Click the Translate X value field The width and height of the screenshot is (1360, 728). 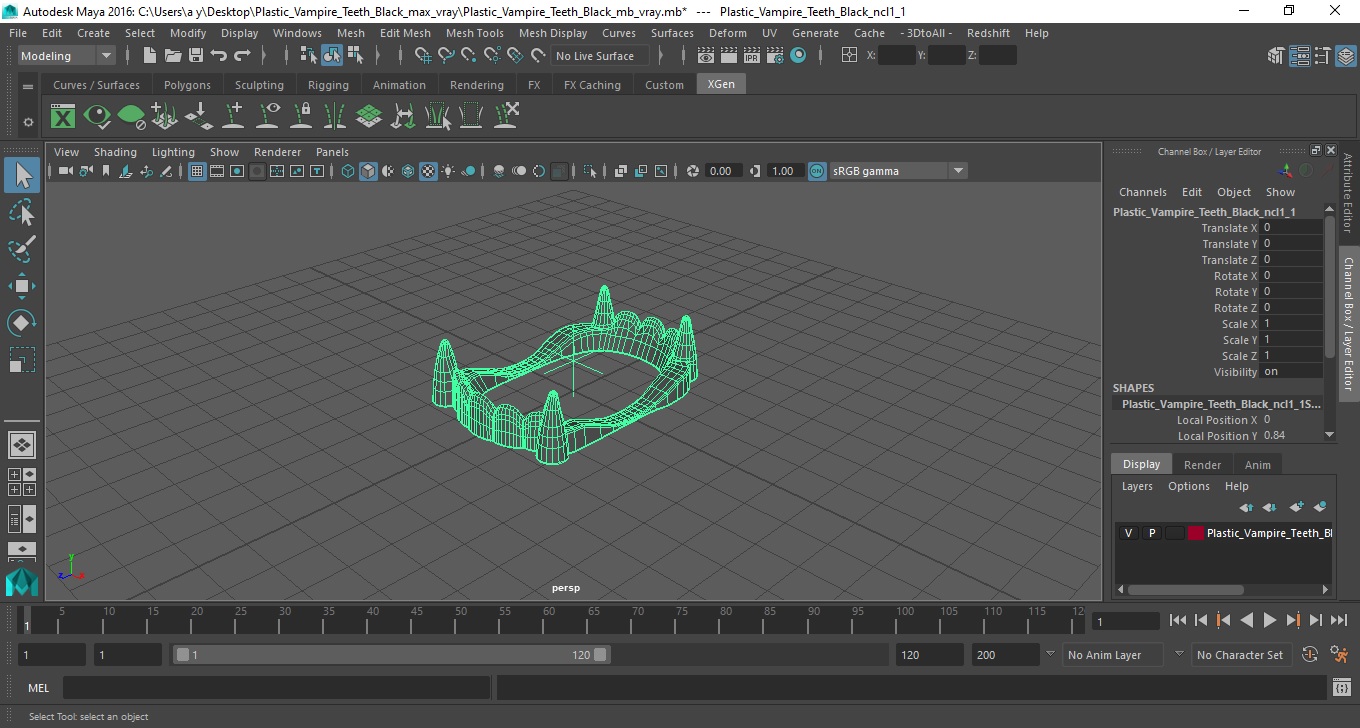[x=1291, y=228]
